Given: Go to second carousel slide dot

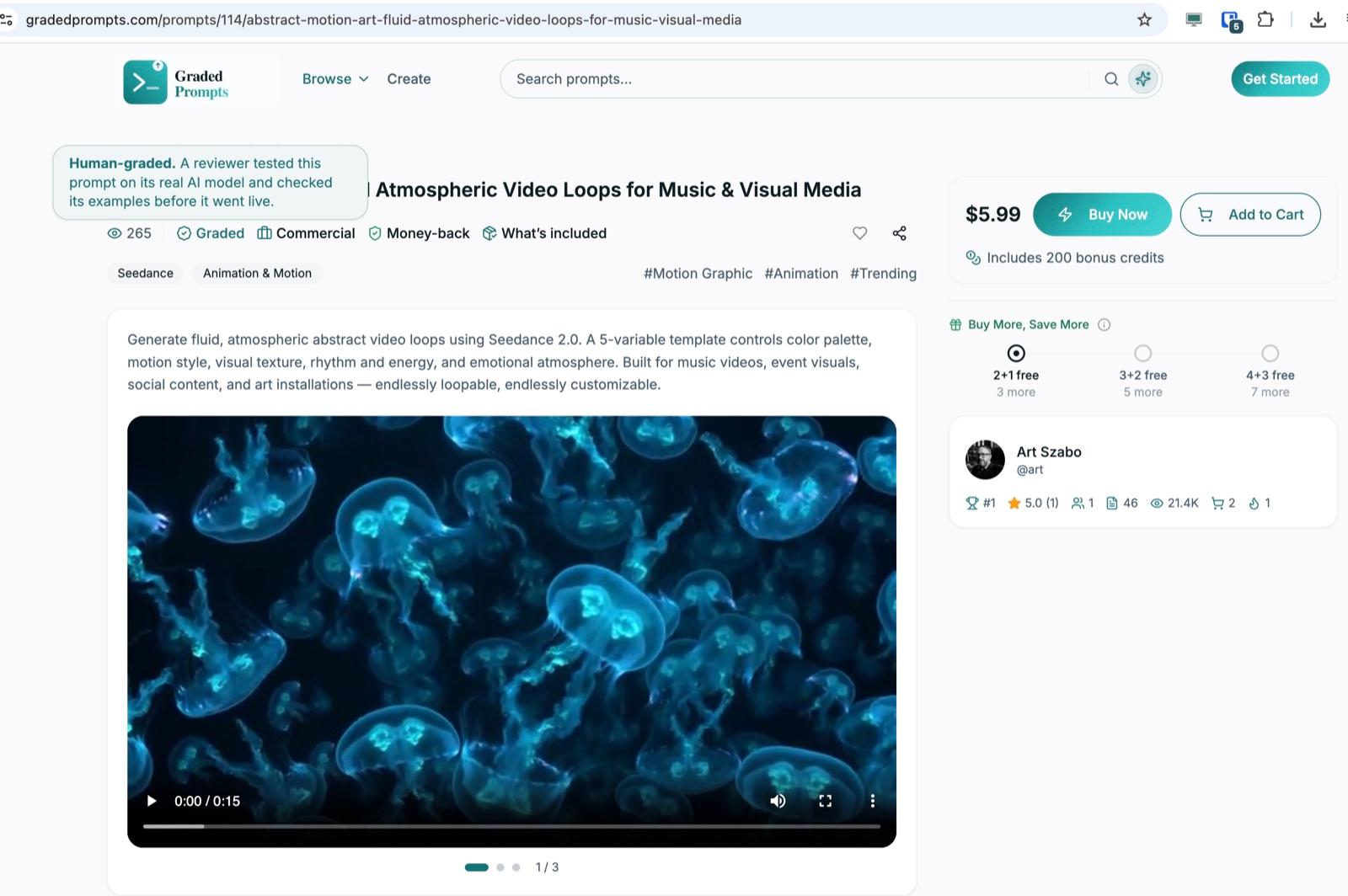Looking at the screenshot, I should pos(500,867).
